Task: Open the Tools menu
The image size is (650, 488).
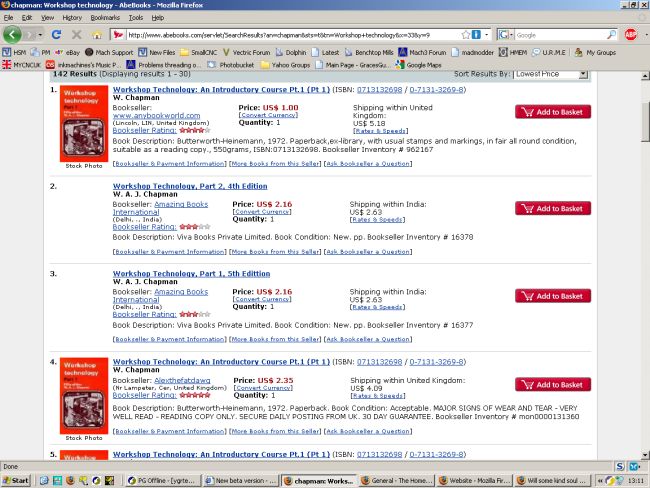Action: (x=136, y=17)
